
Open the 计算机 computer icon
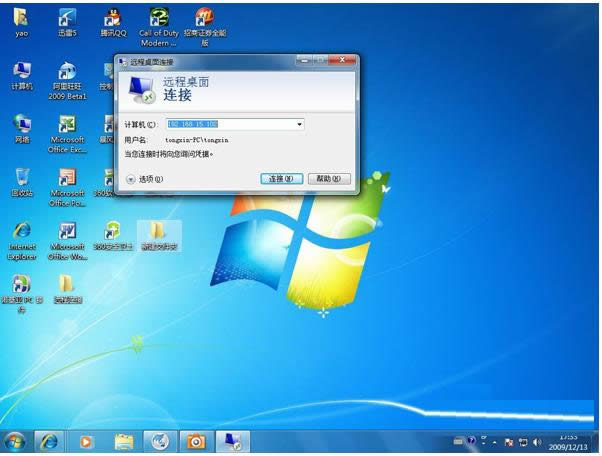pyautogui.click(x=21, y=71)
